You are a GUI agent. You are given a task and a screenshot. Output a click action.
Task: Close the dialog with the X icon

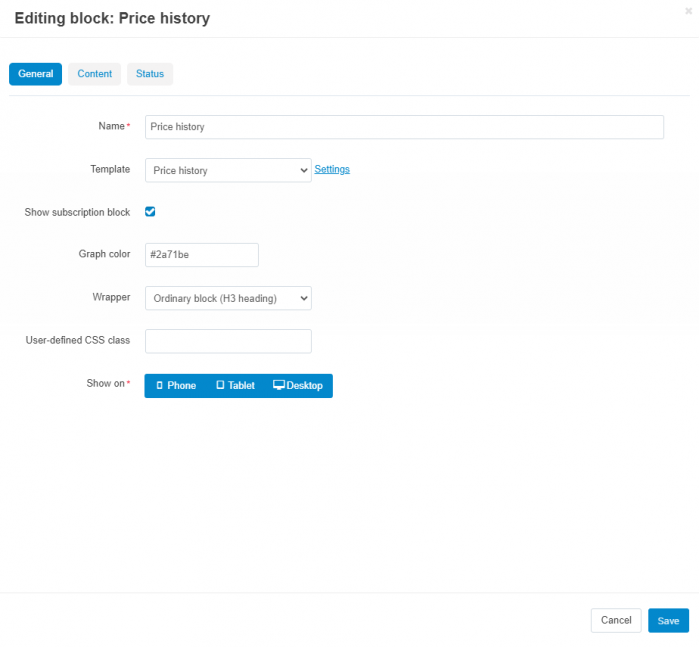click(x=688, y=11)
